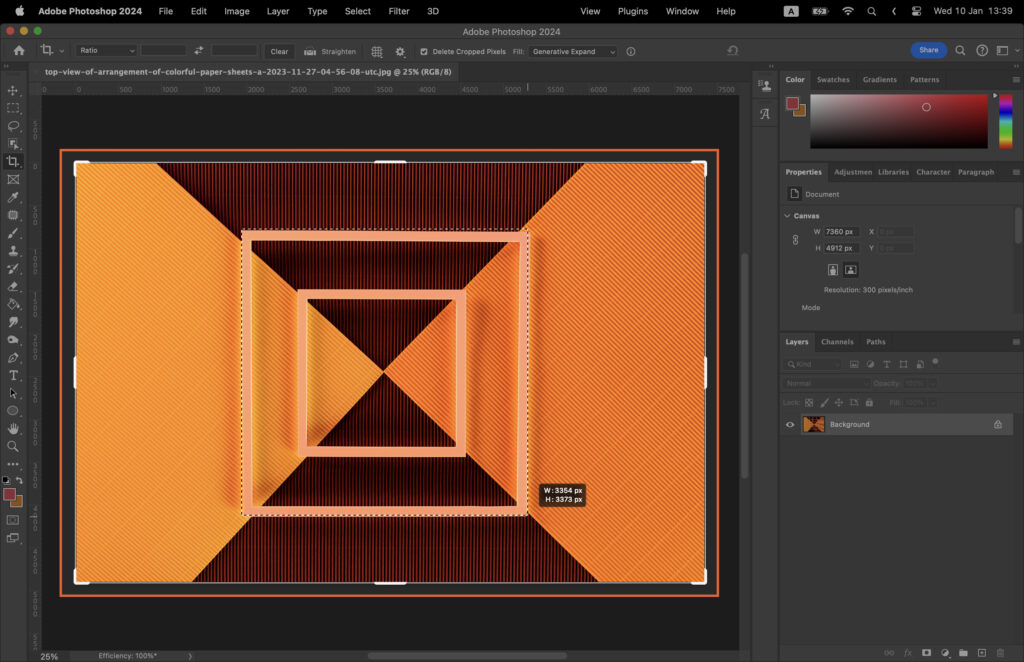
Task: Toggle the lock on the Background layer
Action: [998, 424]
